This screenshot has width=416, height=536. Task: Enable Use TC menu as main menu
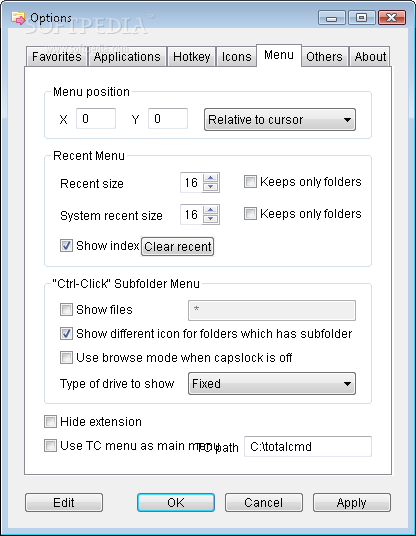[50, 445]
